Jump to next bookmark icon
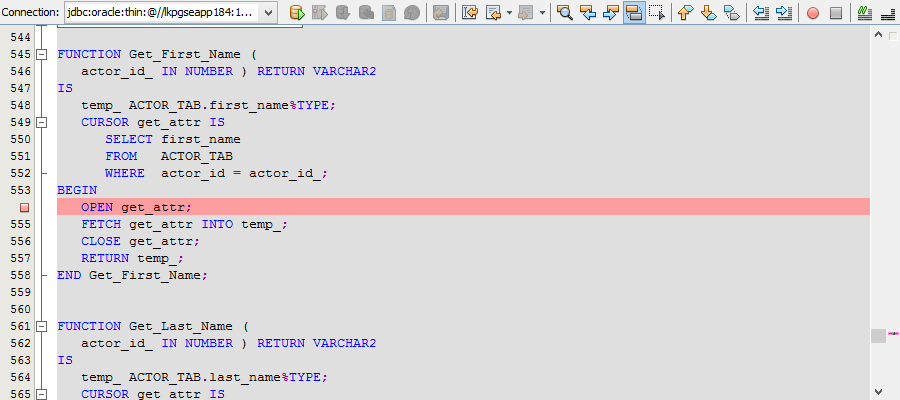The height and width of the screenshot is (400, 900). click(x=708, y=13)
